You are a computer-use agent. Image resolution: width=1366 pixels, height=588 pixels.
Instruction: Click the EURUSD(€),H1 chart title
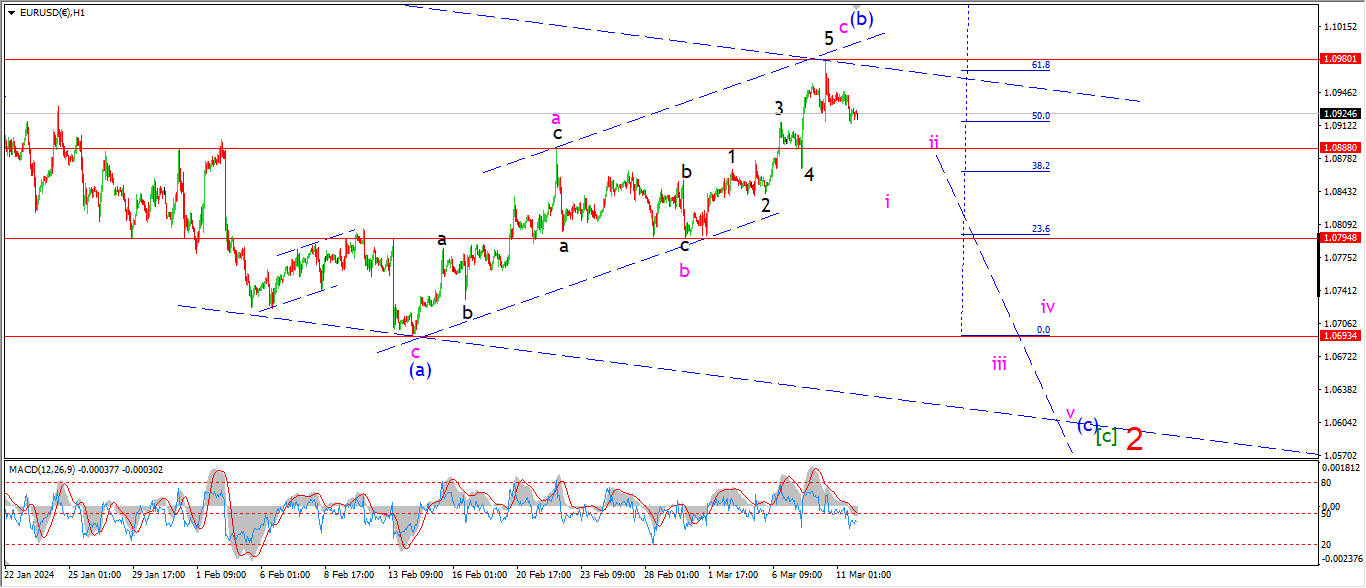(x=52, y=13)
